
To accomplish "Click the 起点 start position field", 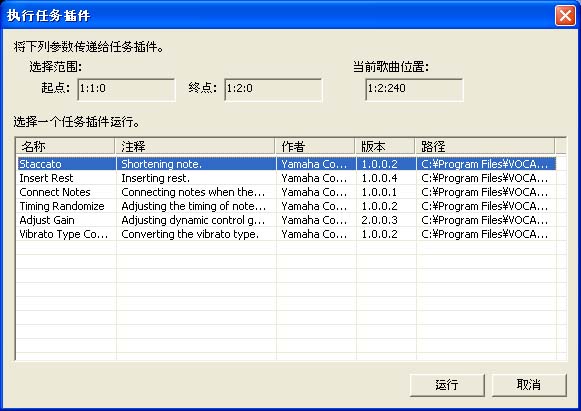I will point(126,89).
